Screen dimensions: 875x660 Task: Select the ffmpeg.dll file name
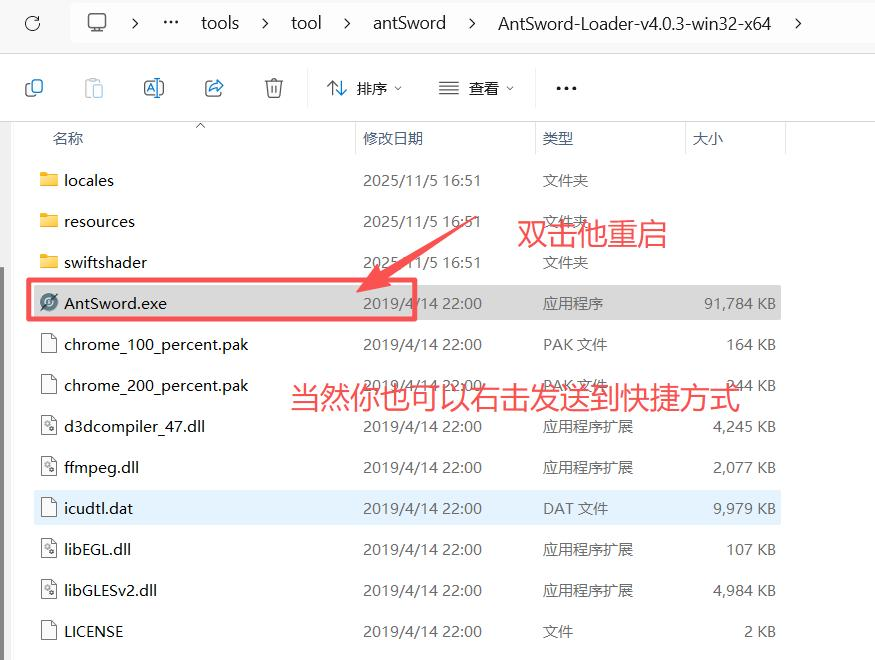102,468
